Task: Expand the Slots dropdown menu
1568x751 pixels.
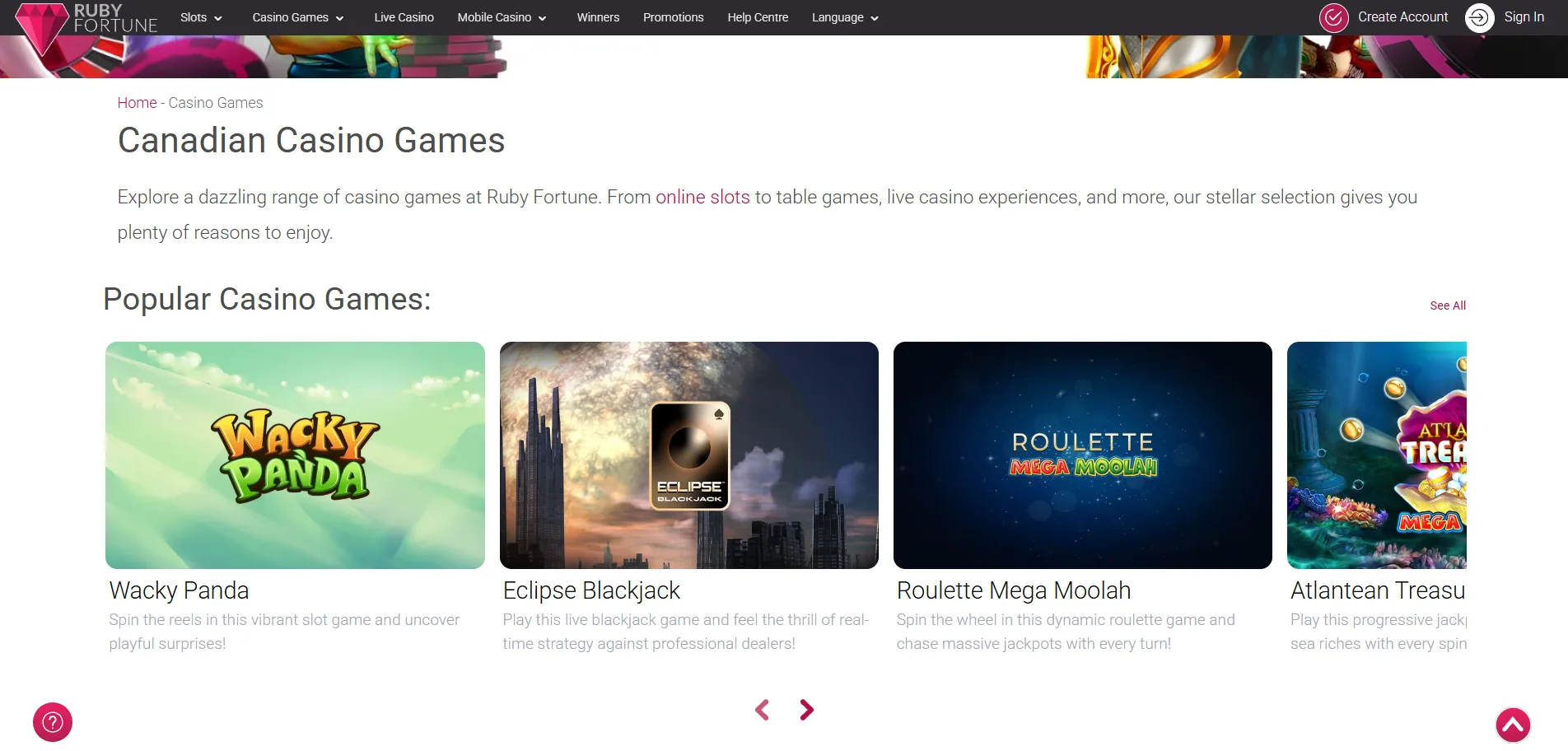Action: click(201, 17)
